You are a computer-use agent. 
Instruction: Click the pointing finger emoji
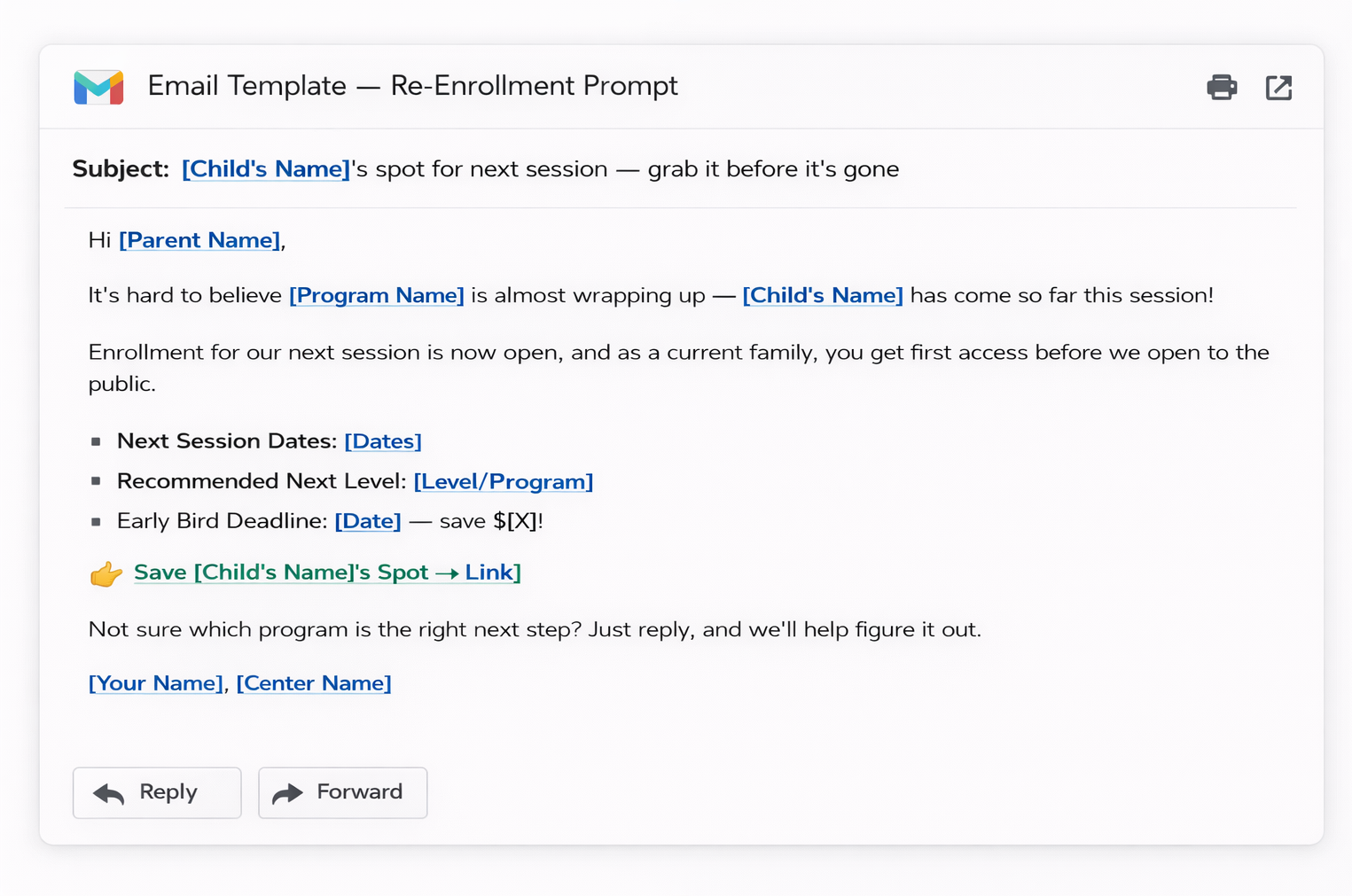tap(105, 573)
